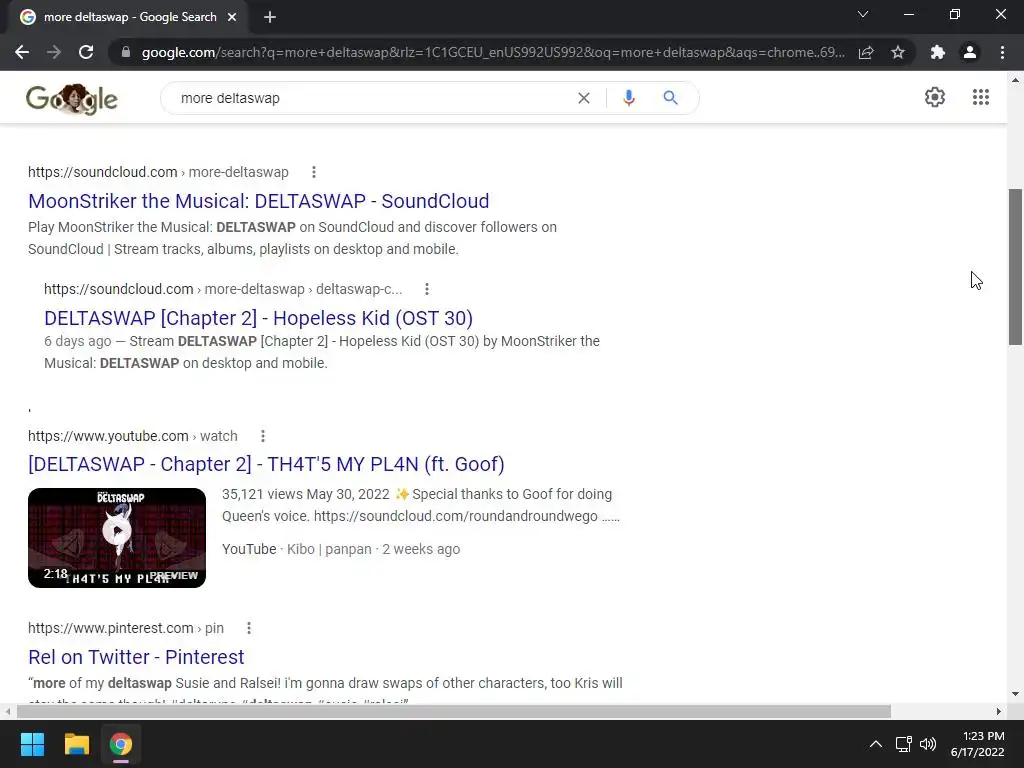Open a new browser tab
The image size is (1024, 768).
pyautogui.click(x=270, y=18)
